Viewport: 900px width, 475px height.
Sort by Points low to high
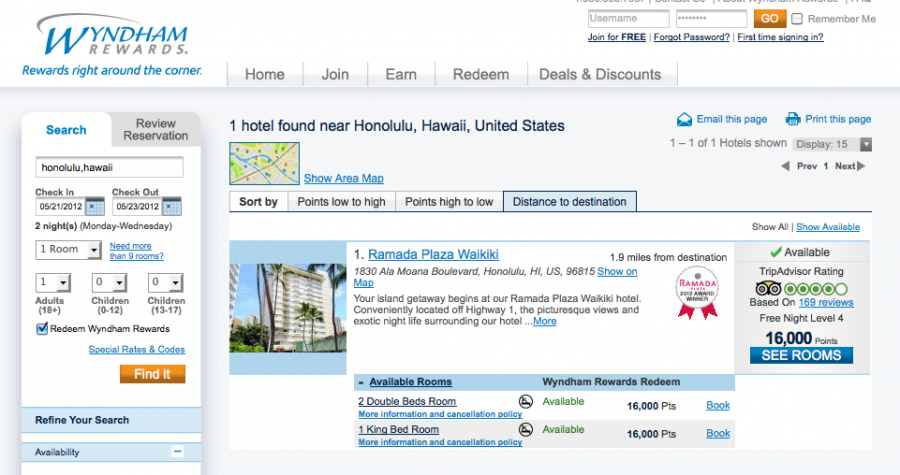point(342,202)
